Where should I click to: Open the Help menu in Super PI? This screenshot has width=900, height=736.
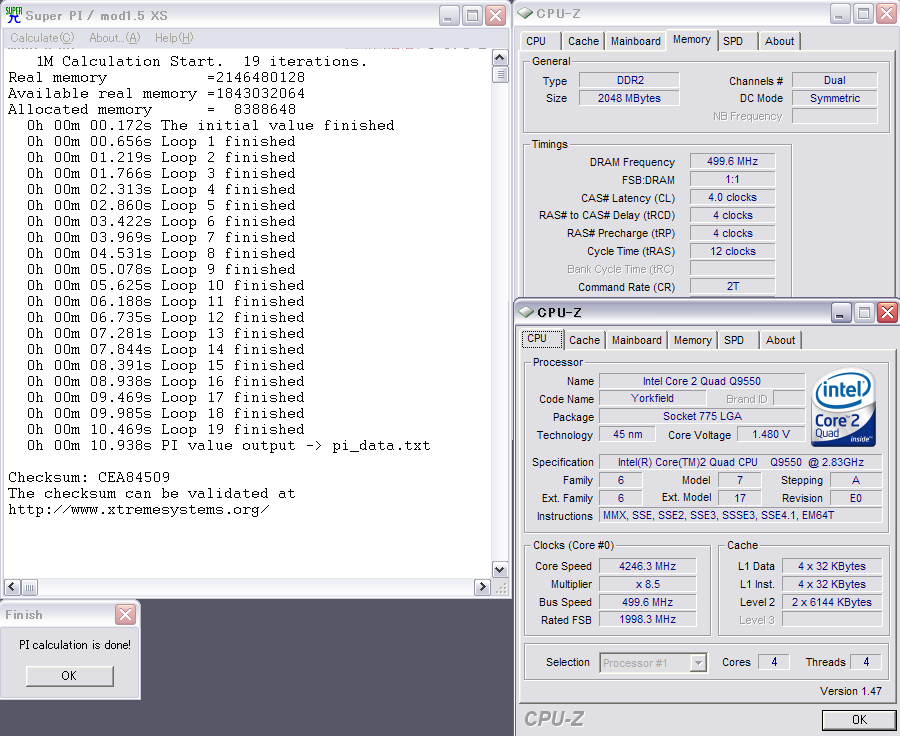174,38
